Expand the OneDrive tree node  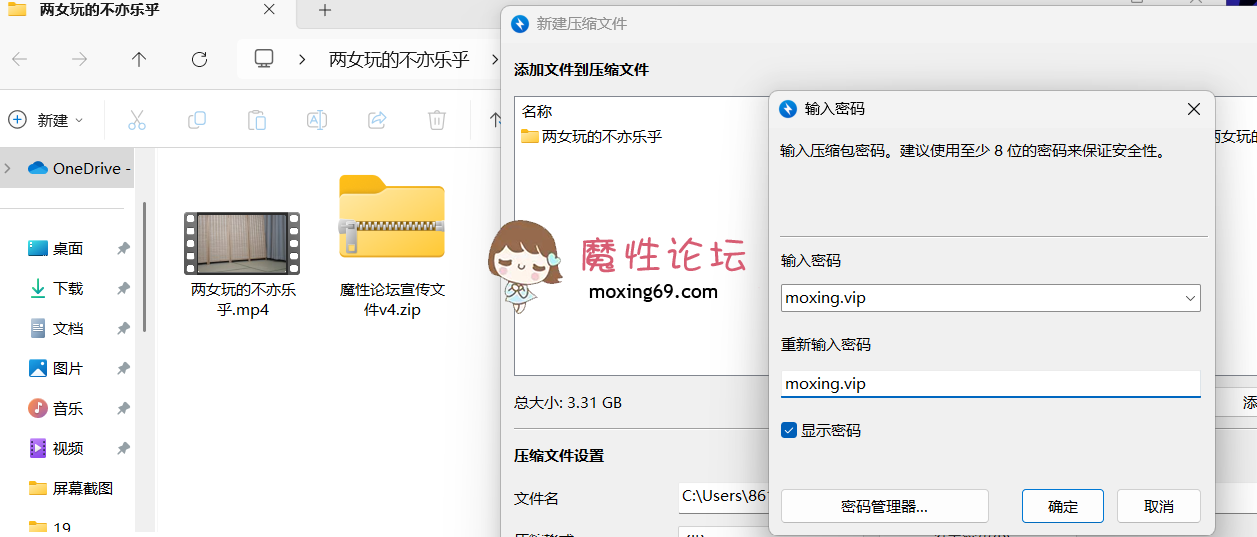tap(8, 168)
